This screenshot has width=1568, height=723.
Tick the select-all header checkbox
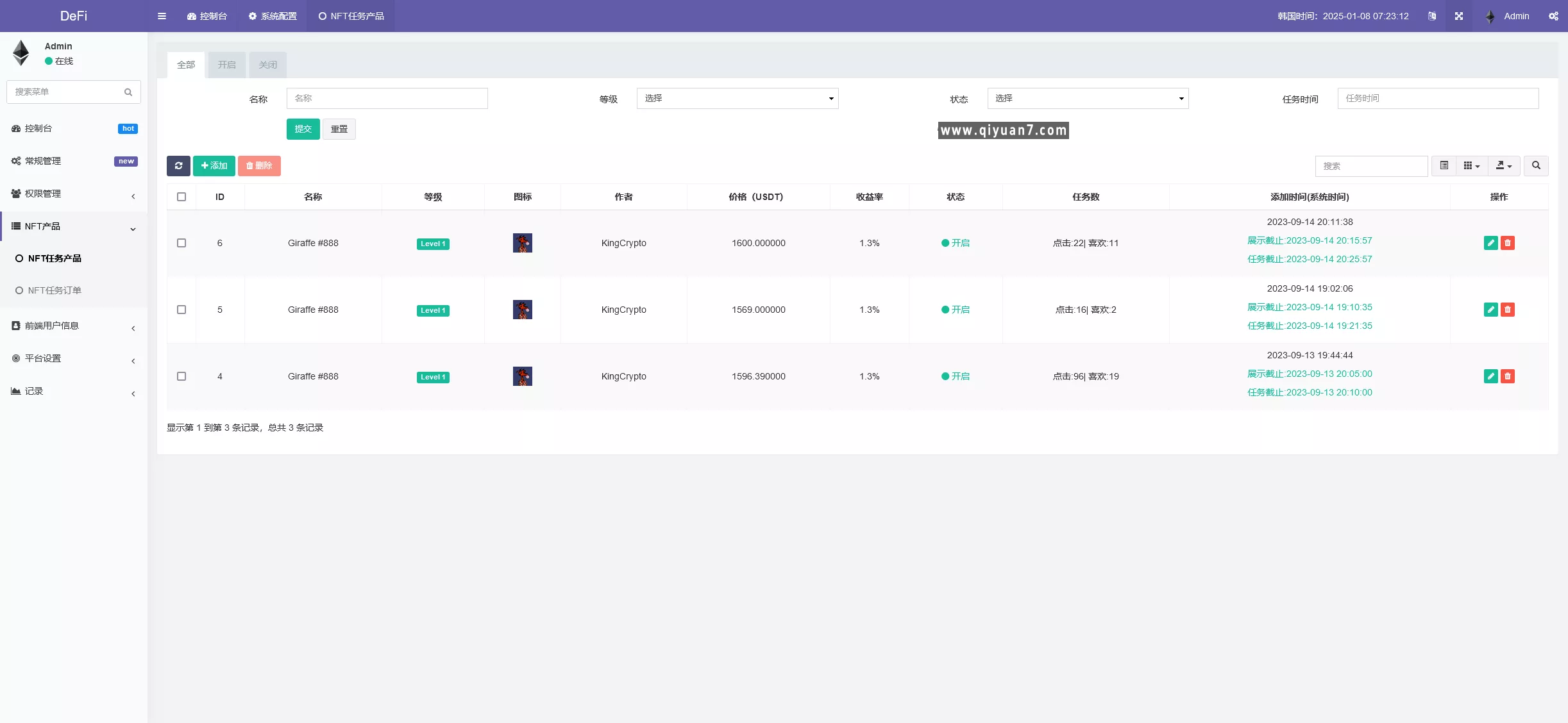click(181, 197)
